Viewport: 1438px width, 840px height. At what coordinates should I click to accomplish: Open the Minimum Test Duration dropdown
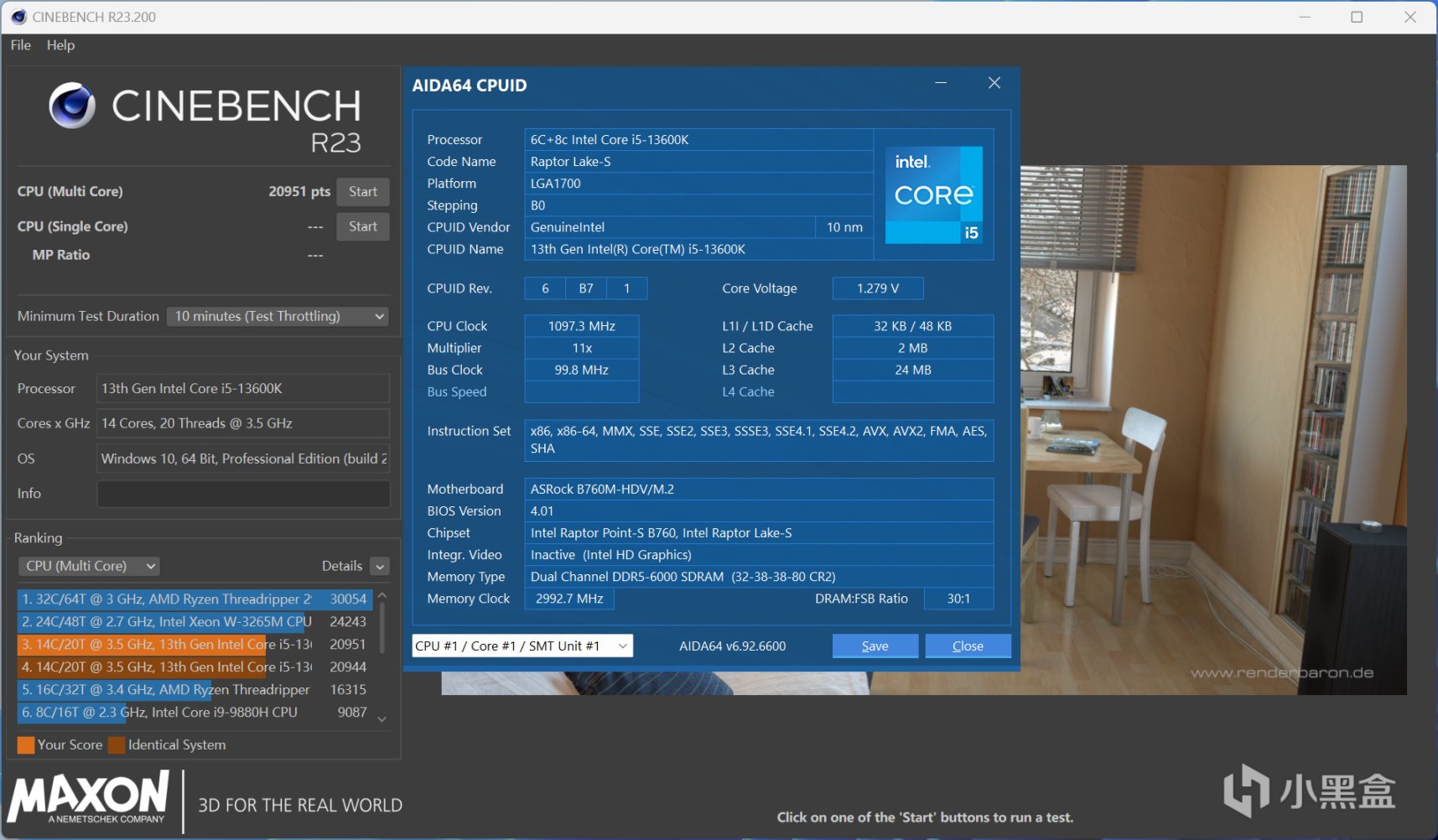[x=278, y=316]
